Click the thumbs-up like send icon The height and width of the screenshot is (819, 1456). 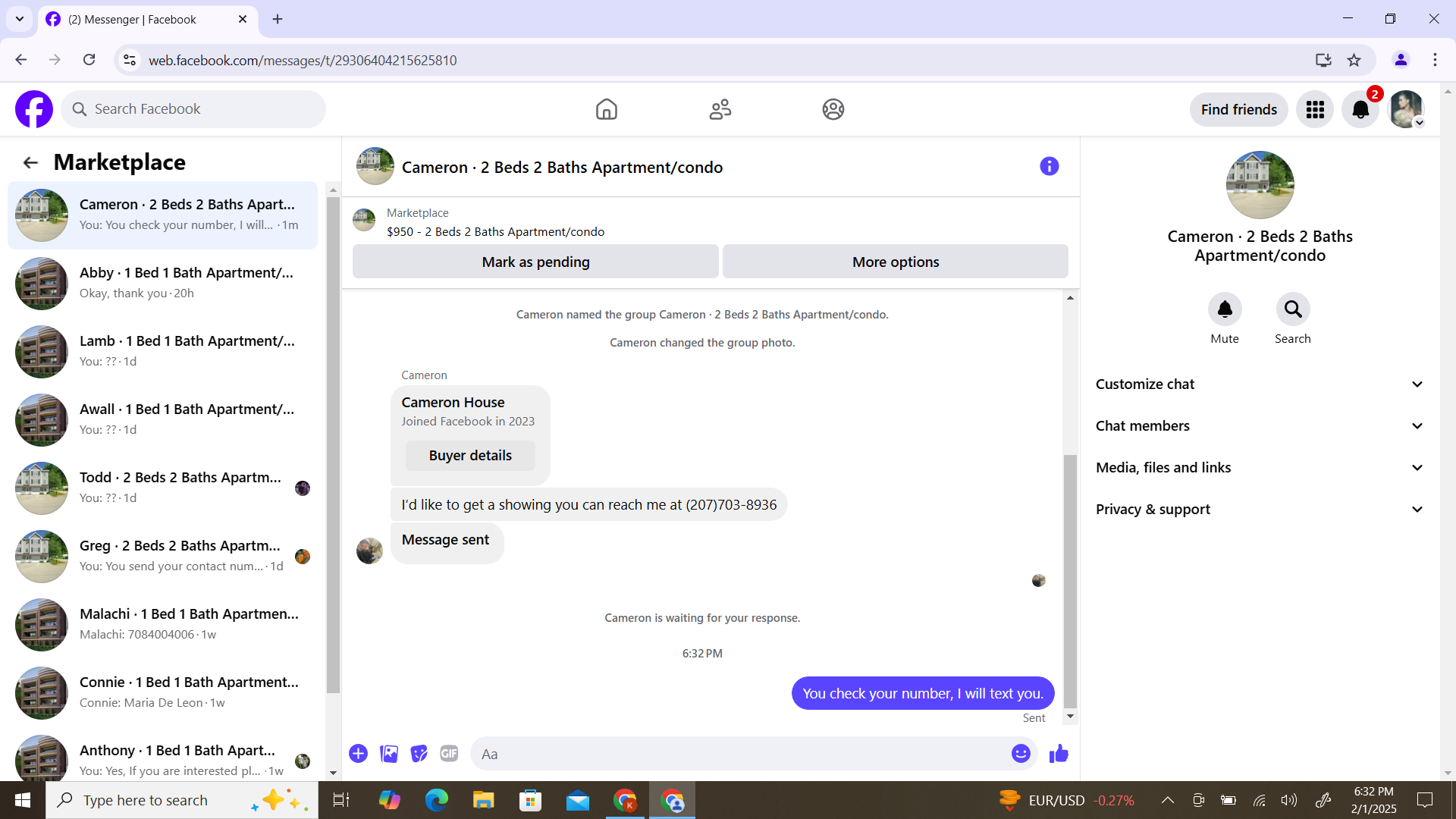(1059, 754)
